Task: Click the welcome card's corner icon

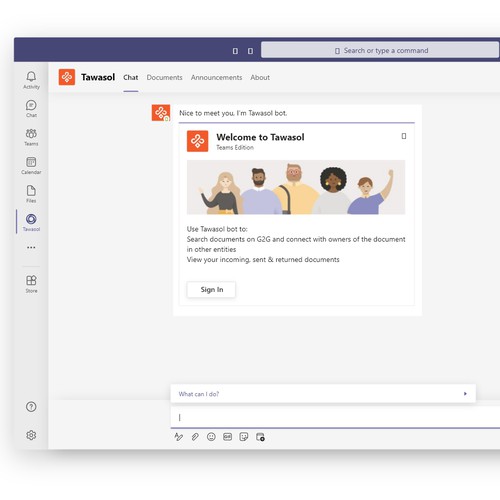Action: pyautogui.click(x=404, y=136)
